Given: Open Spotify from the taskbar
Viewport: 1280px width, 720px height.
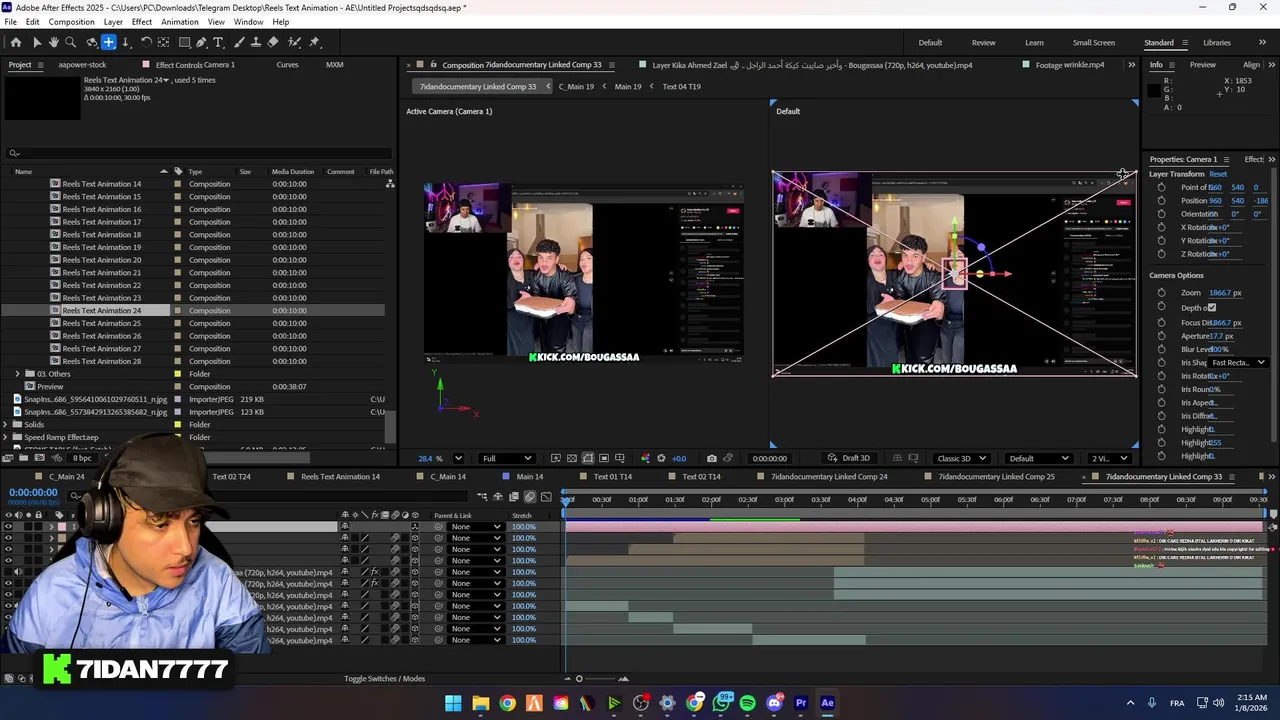Looking at the screenshot, I should point(747,703).
